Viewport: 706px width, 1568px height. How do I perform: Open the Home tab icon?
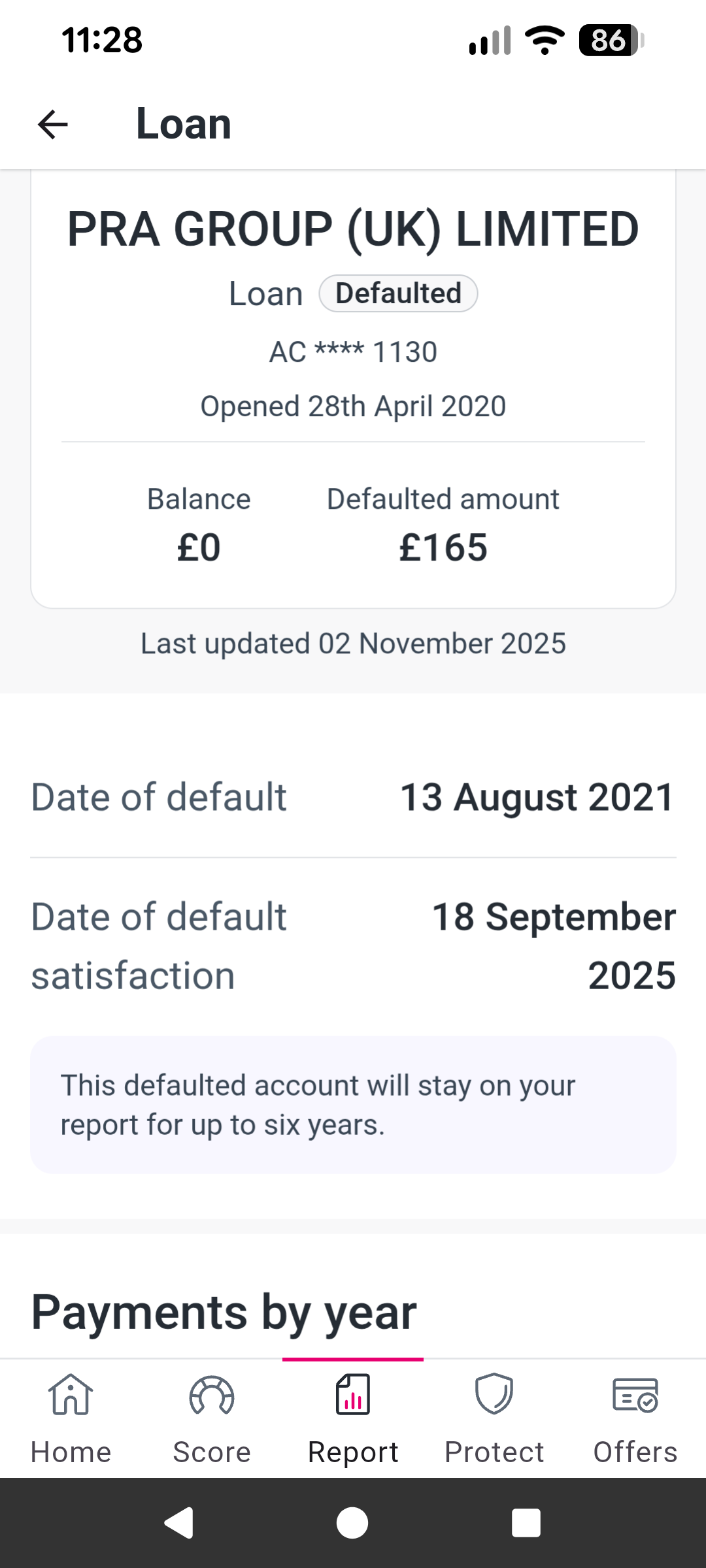click(71, 1394)
